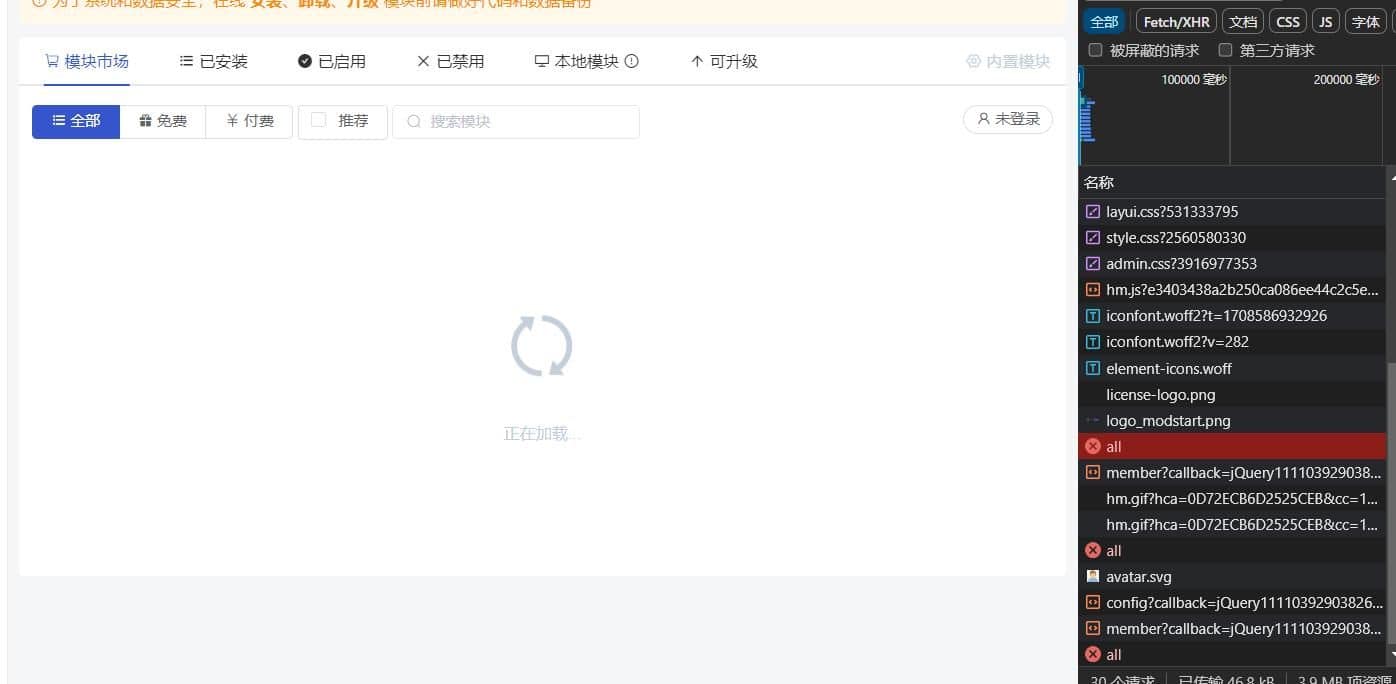Image resolution: width=1396 pixels, height=684 pixels.
Task: Click the script icon beside hm.js request
Action: point(1093,291)
